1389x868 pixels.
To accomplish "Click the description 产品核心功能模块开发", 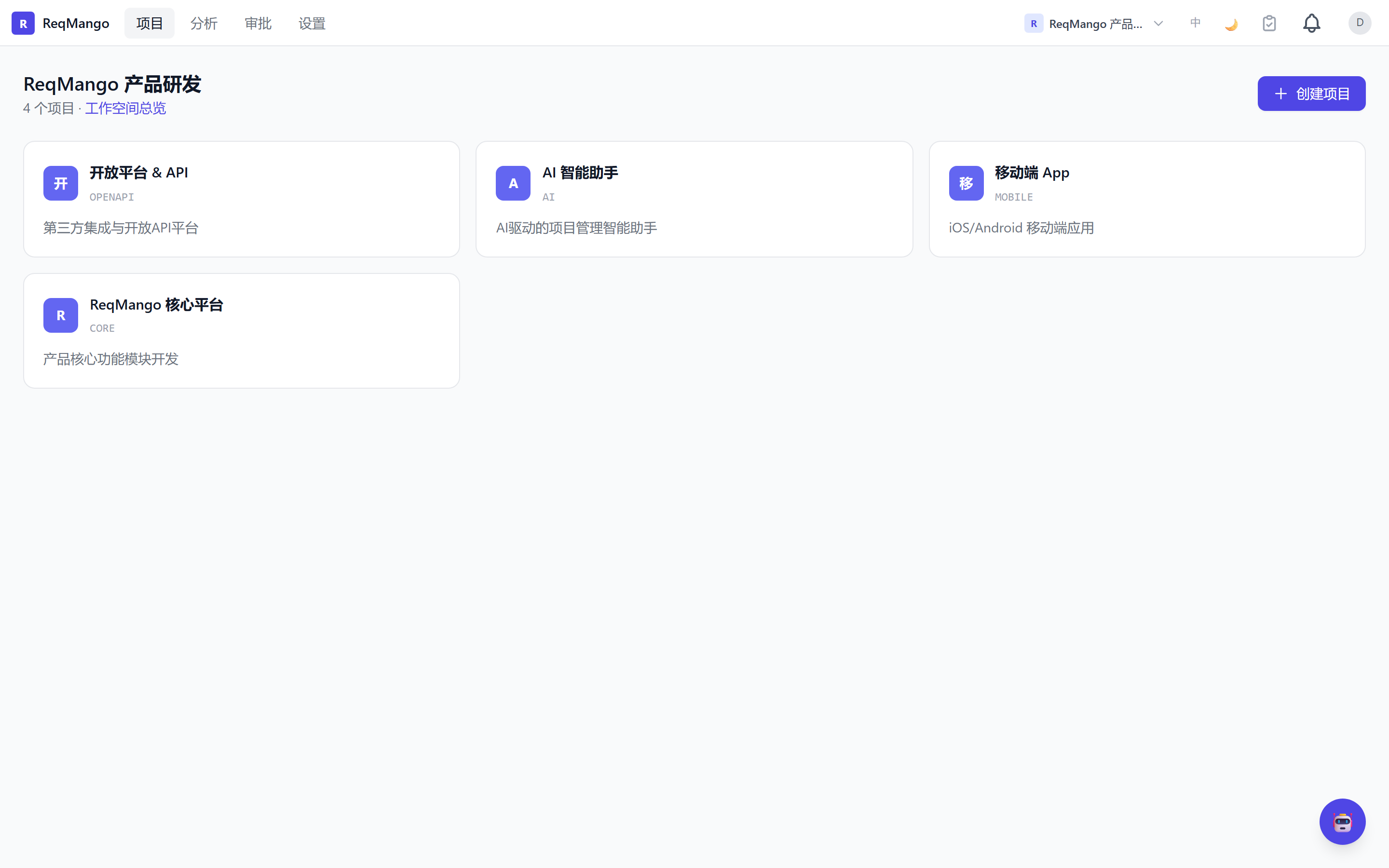I will (111, 359).
